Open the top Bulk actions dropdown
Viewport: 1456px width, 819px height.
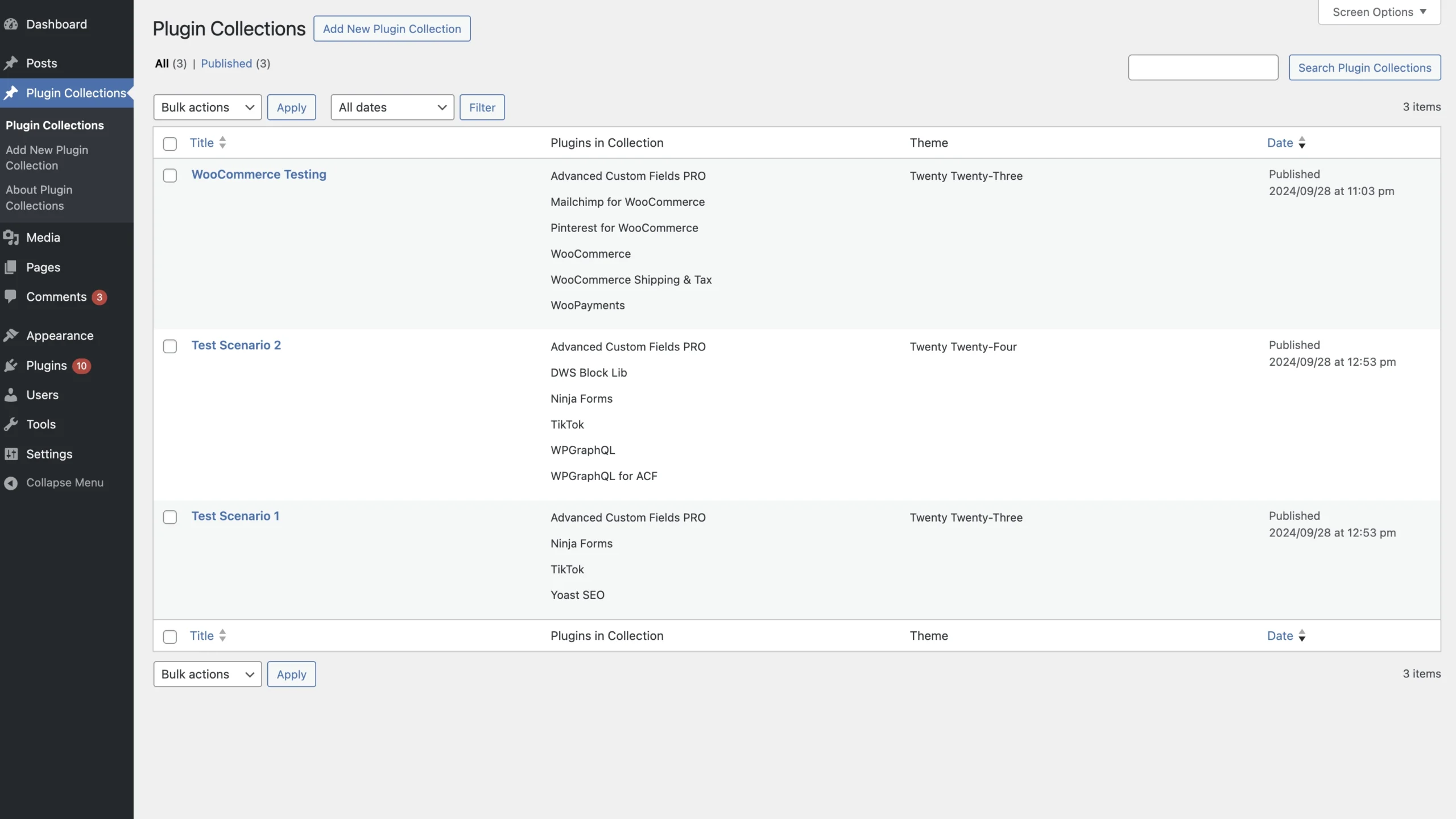208,107
